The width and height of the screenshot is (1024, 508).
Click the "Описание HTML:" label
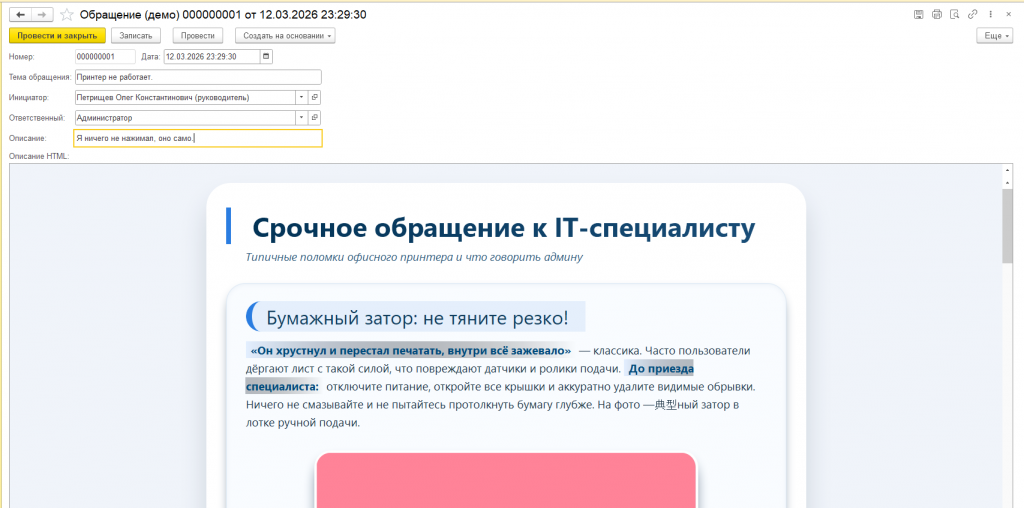pos(39,157)
